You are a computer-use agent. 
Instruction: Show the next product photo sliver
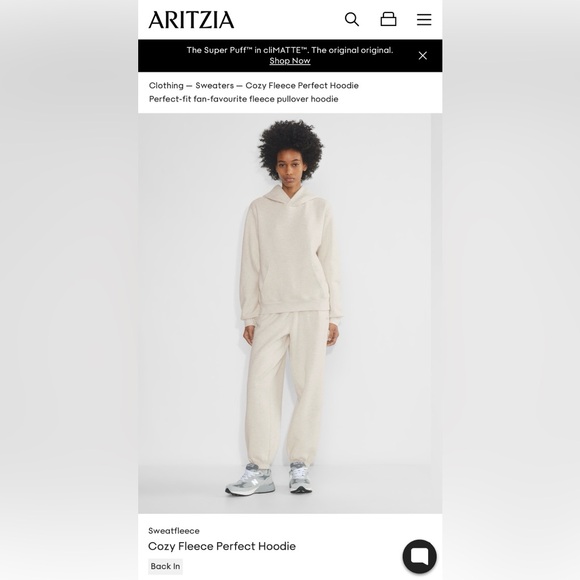(x=437, y=313)
